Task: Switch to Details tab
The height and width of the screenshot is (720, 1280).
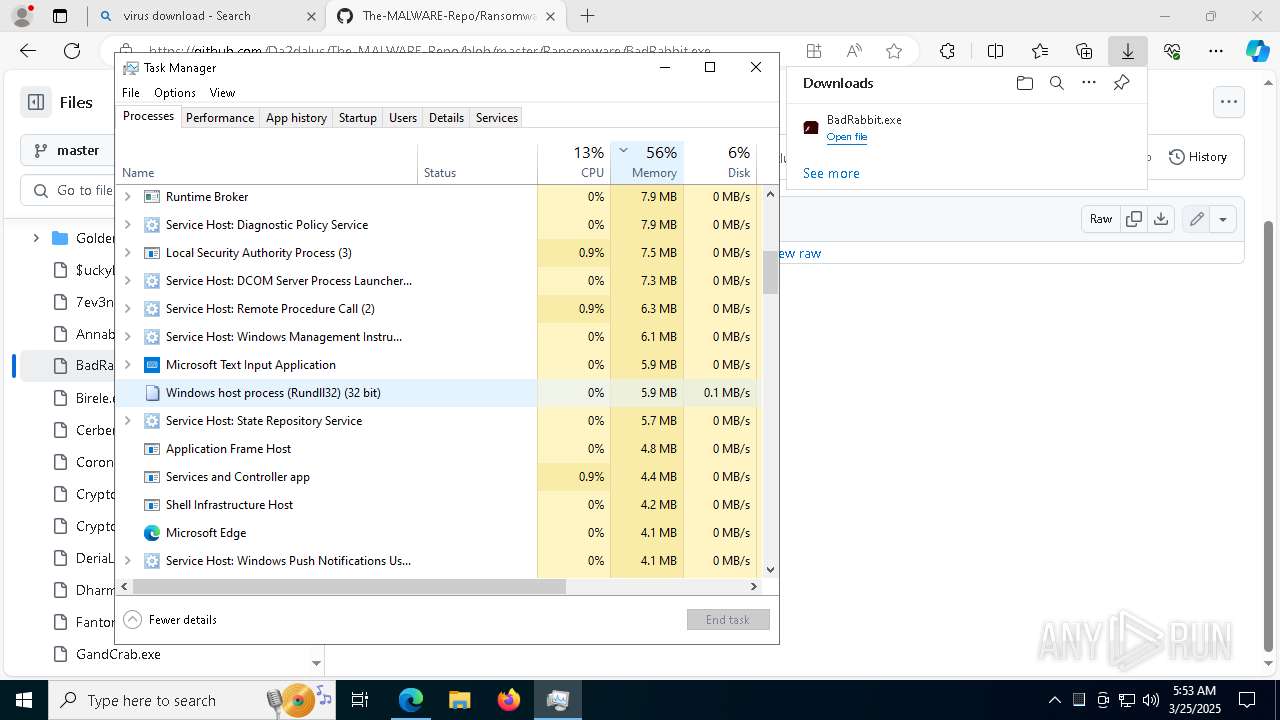Action: click(446, 118)
